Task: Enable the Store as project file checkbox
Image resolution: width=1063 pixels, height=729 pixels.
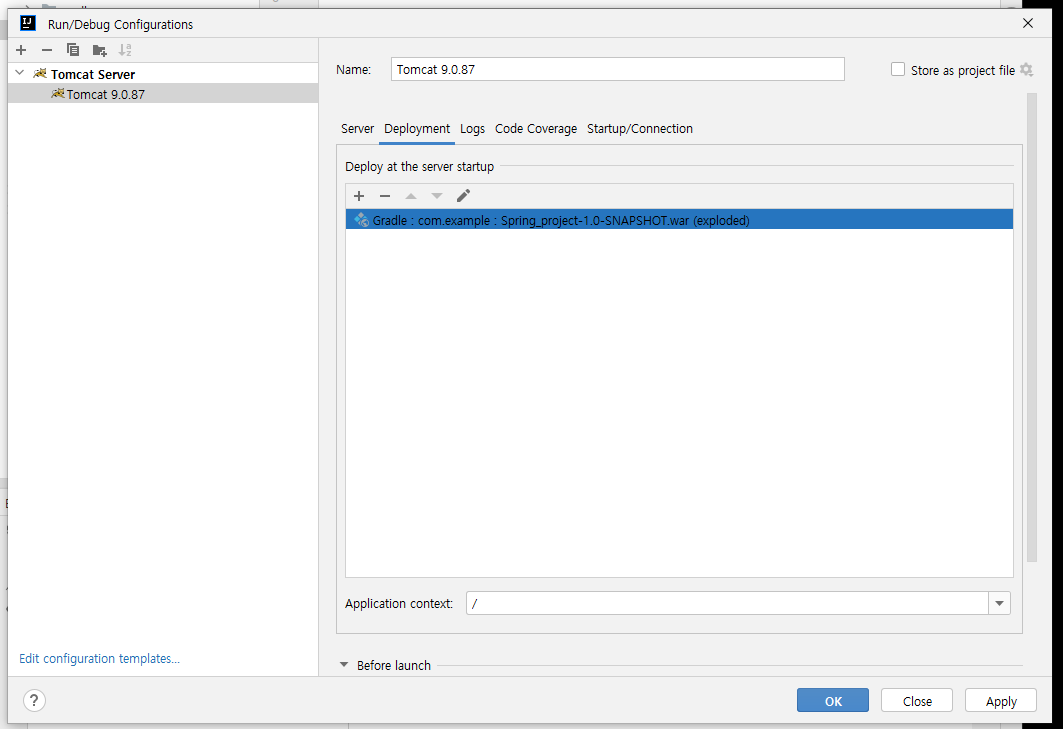Action: [898, 69]
